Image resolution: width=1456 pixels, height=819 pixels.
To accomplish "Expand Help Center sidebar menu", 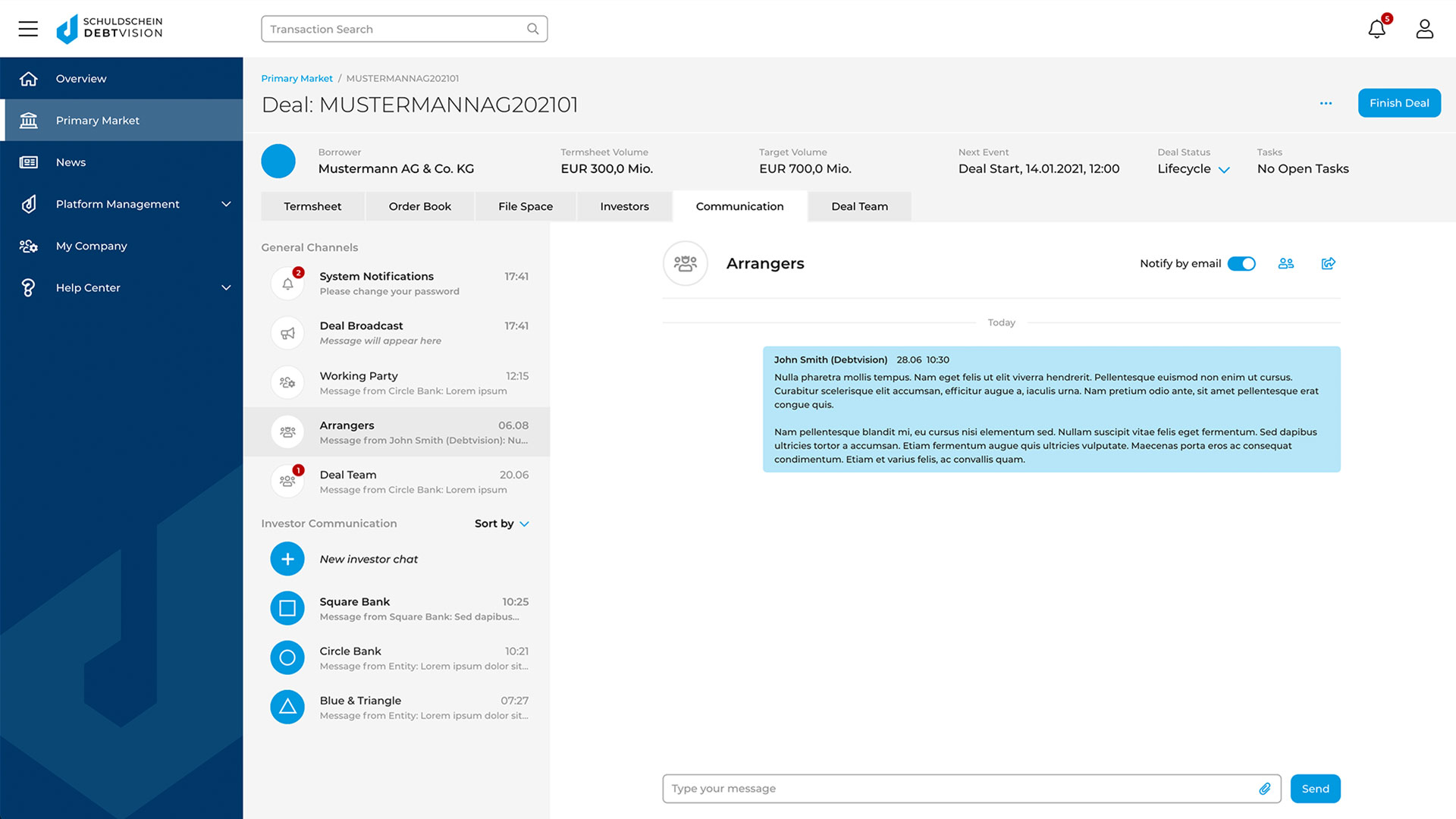I will [225, 287].
